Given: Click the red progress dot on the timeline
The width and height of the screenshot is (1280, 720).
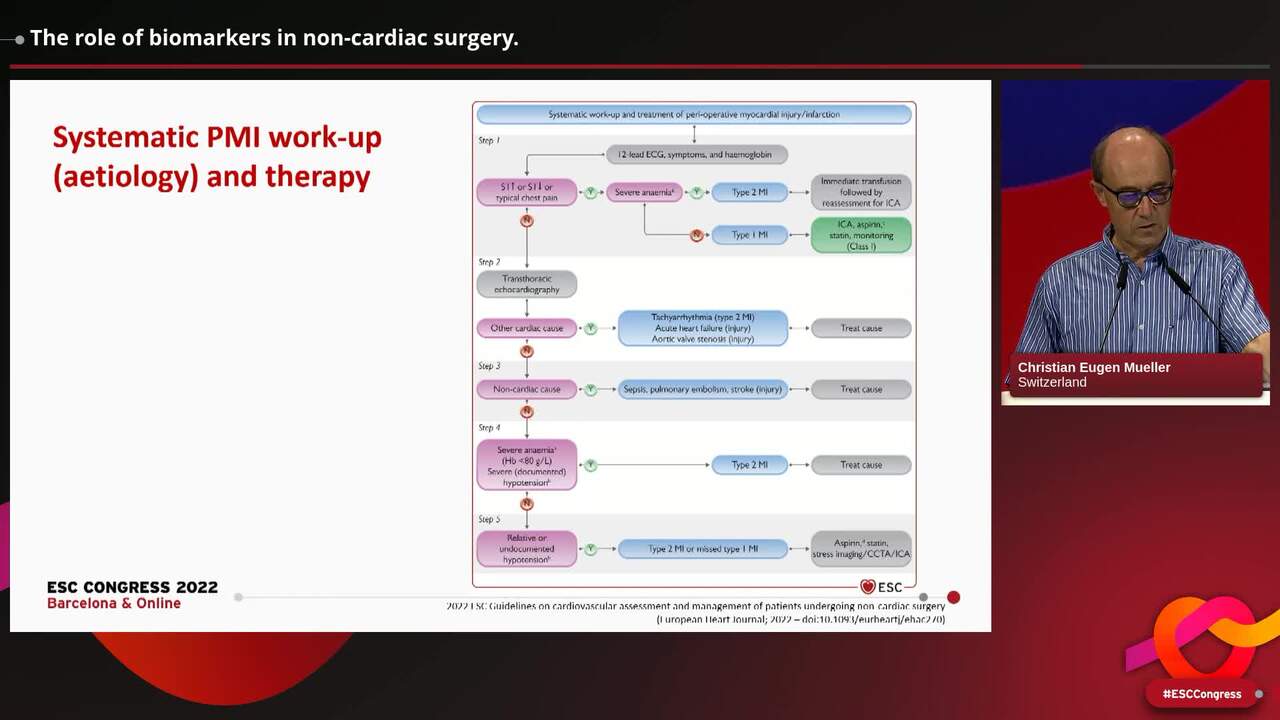Looking at the screenshot, I should click(x=953, y=597).
